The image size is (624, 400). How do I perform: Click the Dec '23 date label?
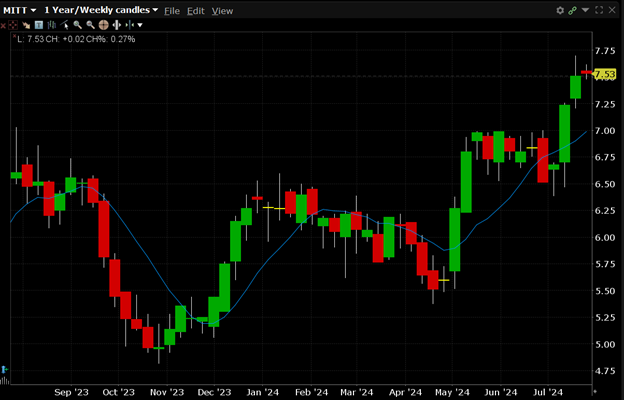point(214,392)
